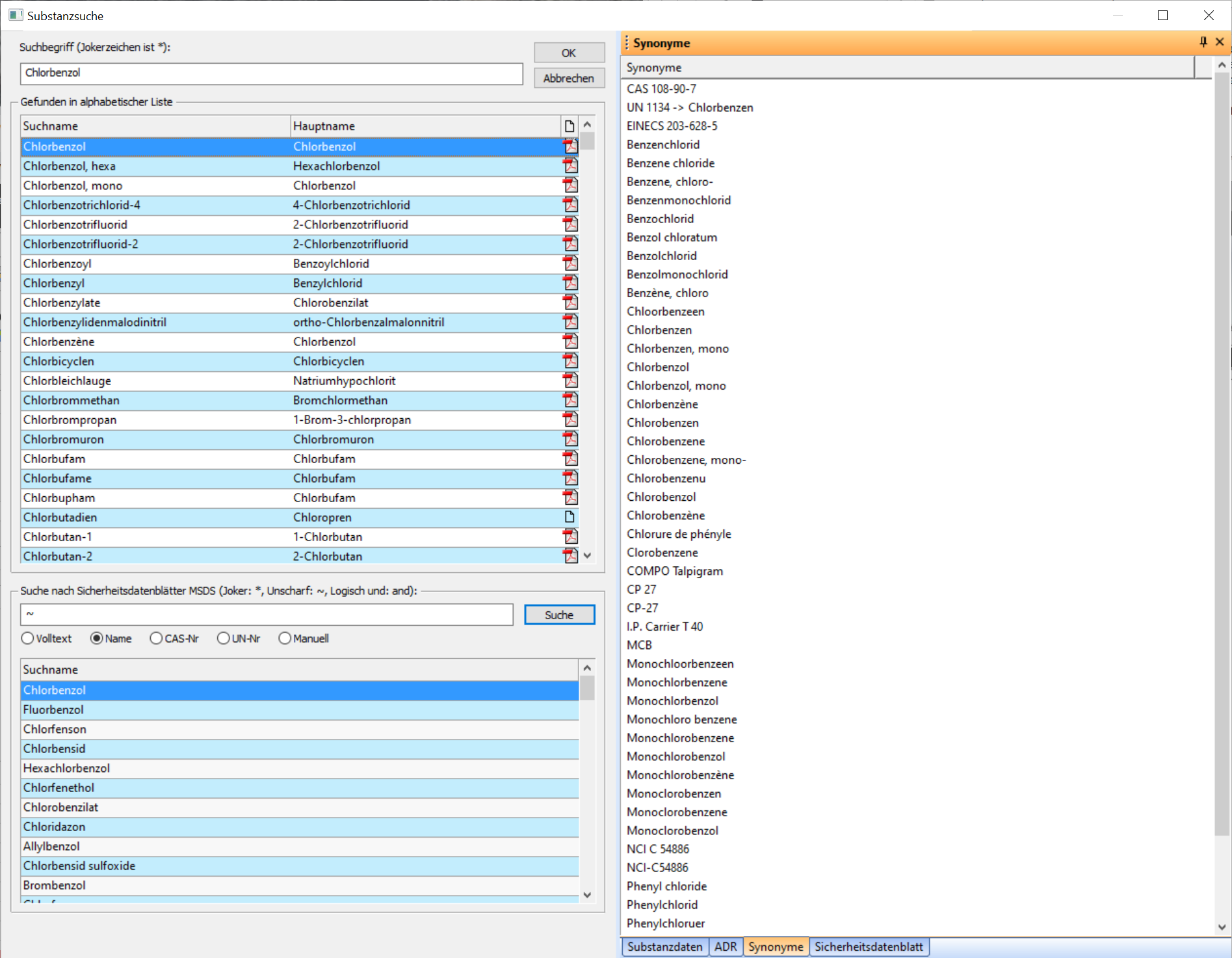
Task: Select synonym COMPO Talpigram
Action: [x=674, y=571]
